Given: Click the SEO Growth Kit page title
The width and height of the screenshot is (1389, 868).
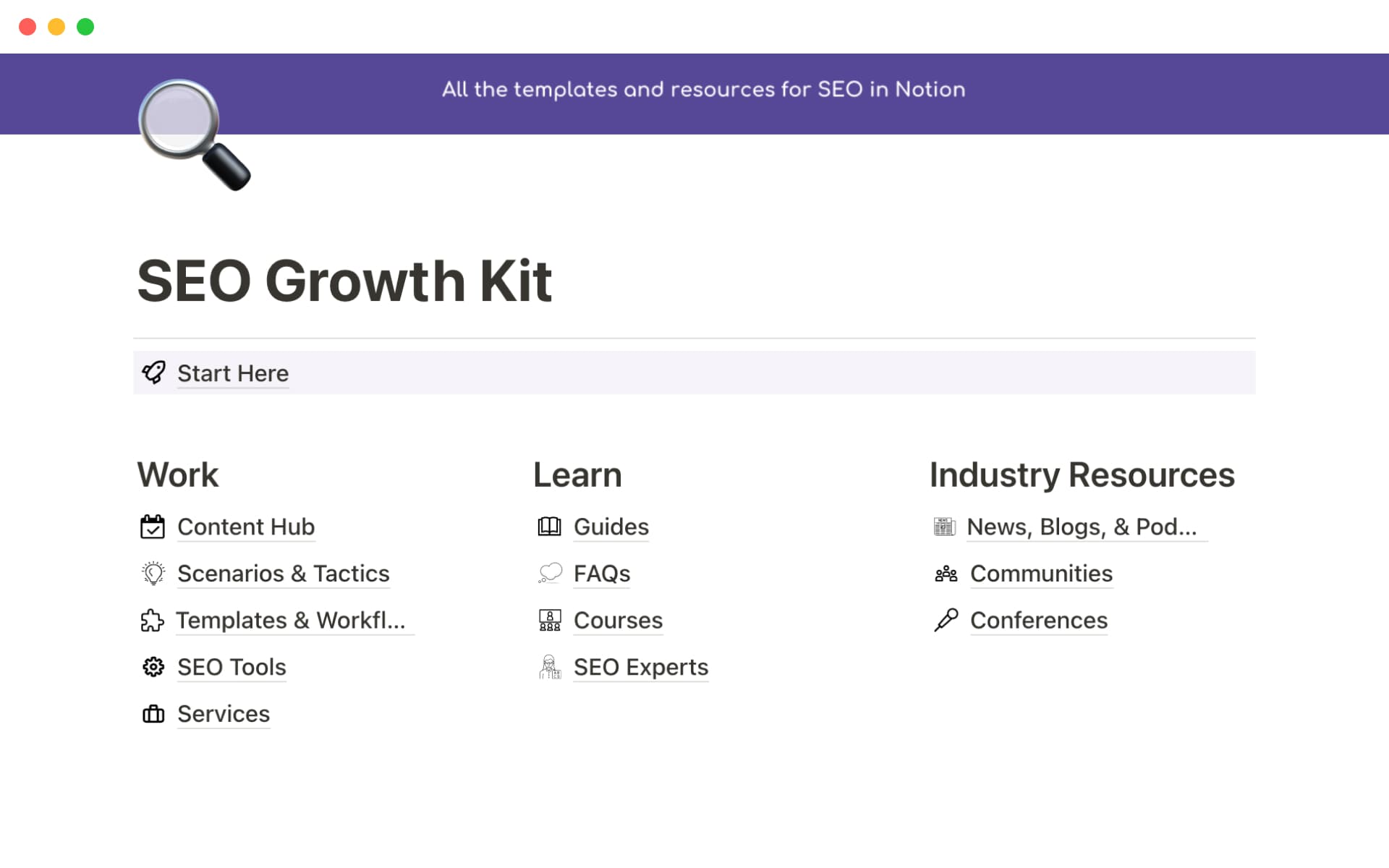Looking at the screenshot, I should pyautogui.click(x=345, y=281).
